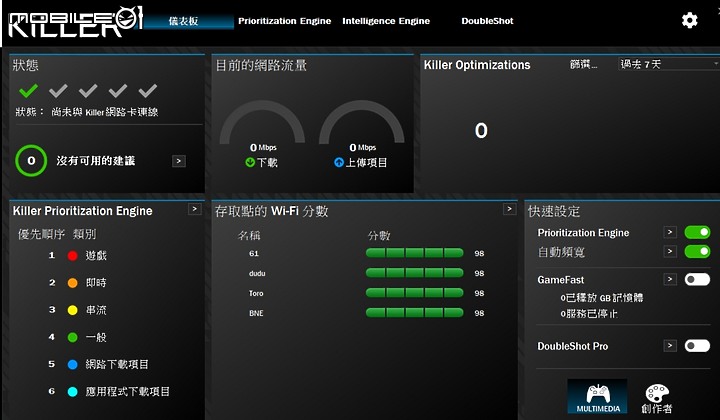Viewport: 720px width, 420px height.
Task: Open the DoubleShot Pro details arrow
Action: (x=670, y=346)
